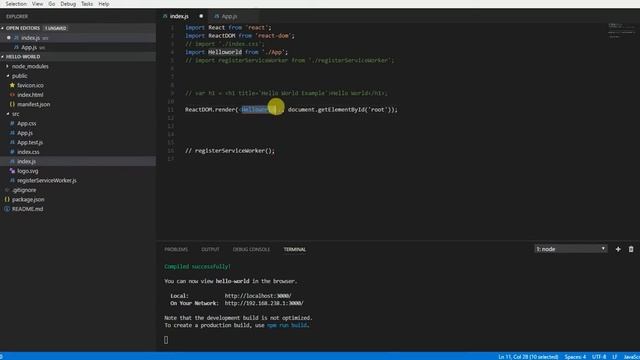640x360 pixels.
Task: Add a new terminal with plus icon
Action: click(x=618, y=249)
